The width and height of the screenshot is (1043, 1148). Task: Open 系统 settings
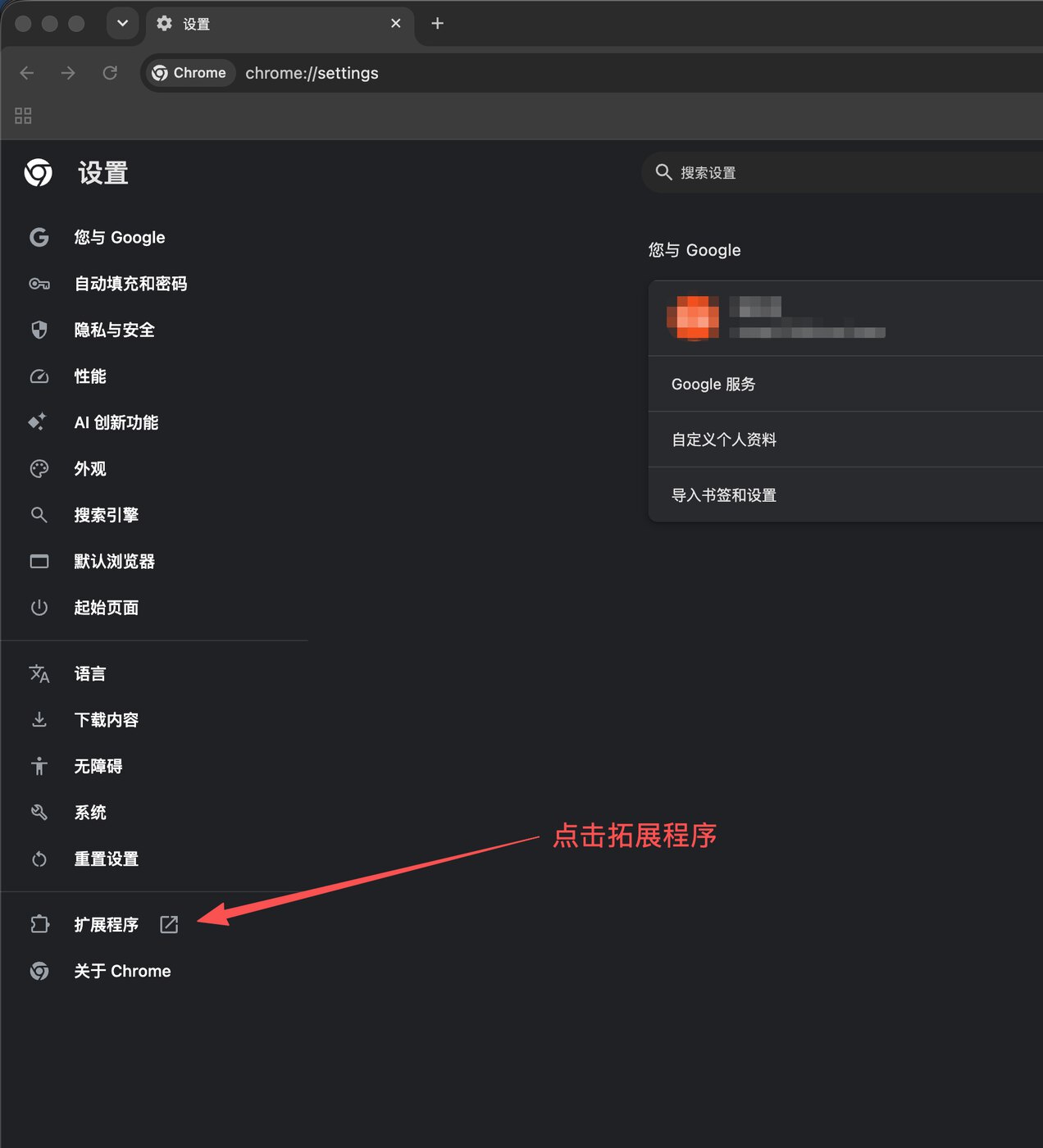pyautogui.click(x=90, y=813)
